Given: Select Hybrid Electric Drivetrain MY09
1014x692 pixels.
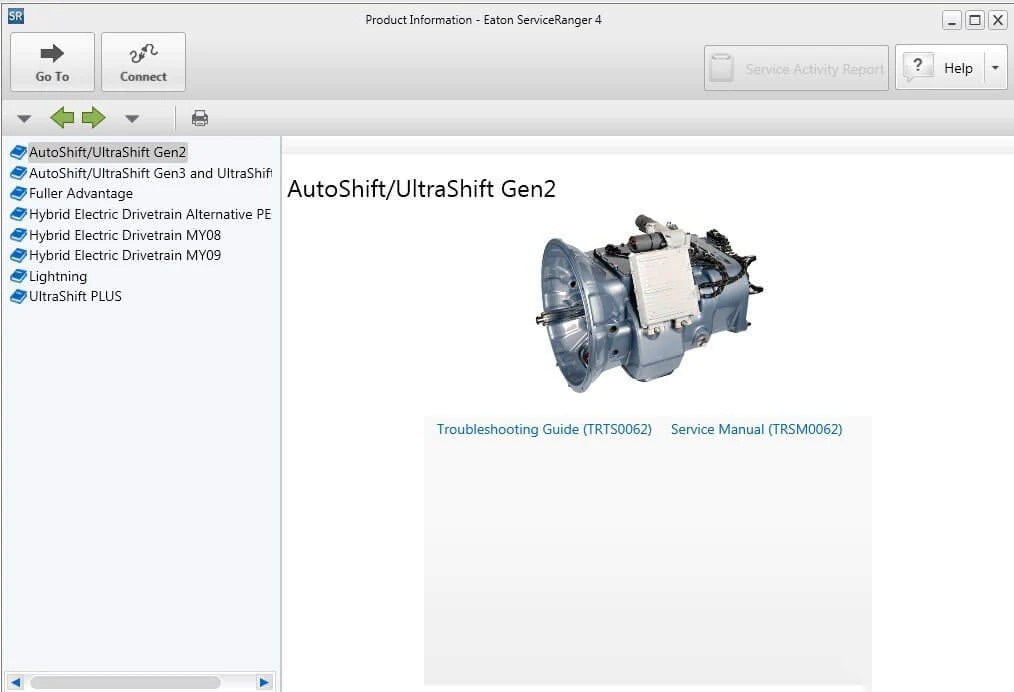Looking at the screenshot, I should (x=125, y=255).
